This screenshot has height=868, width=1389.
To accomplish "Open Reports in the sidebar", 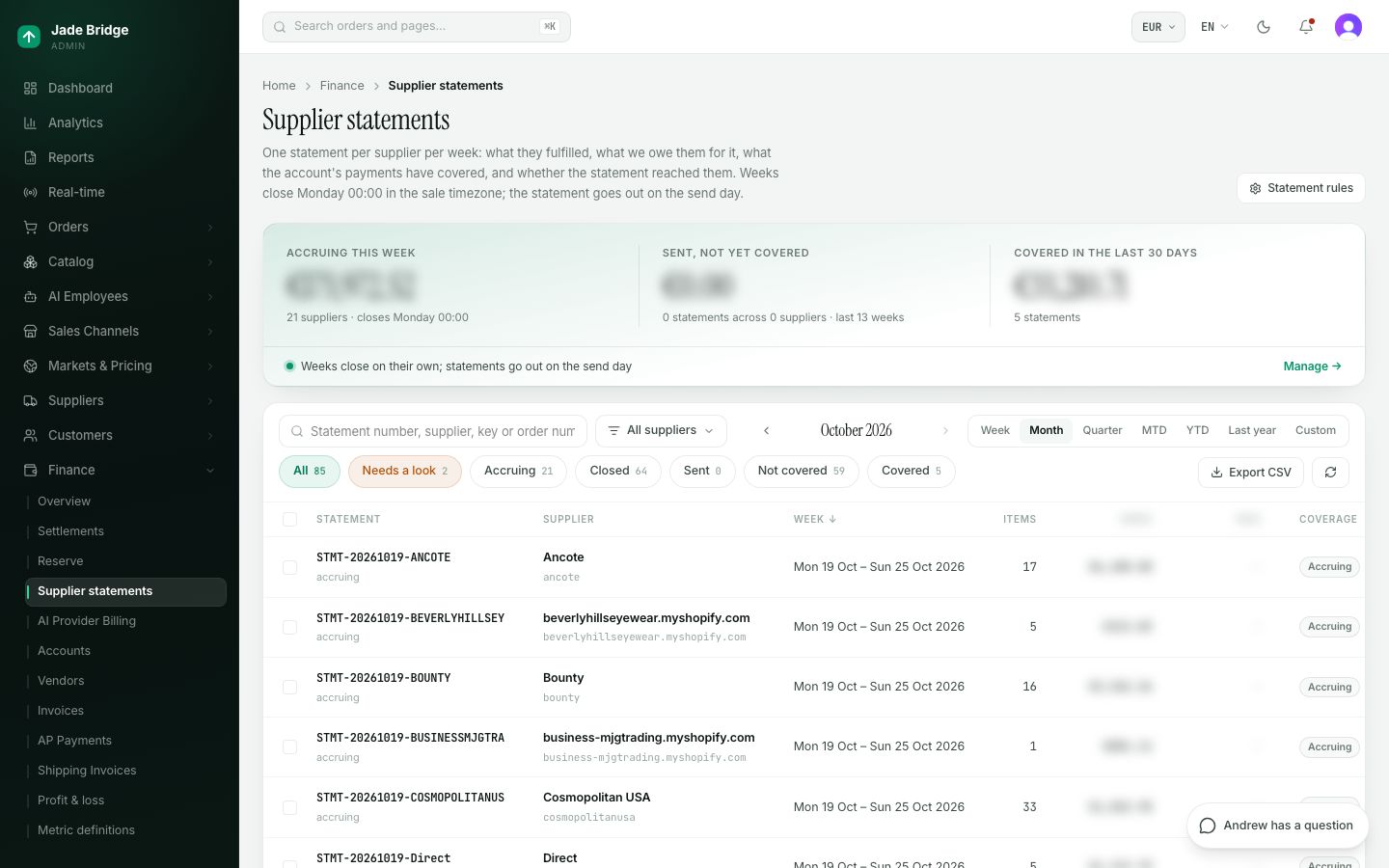I will pos(120,157).
